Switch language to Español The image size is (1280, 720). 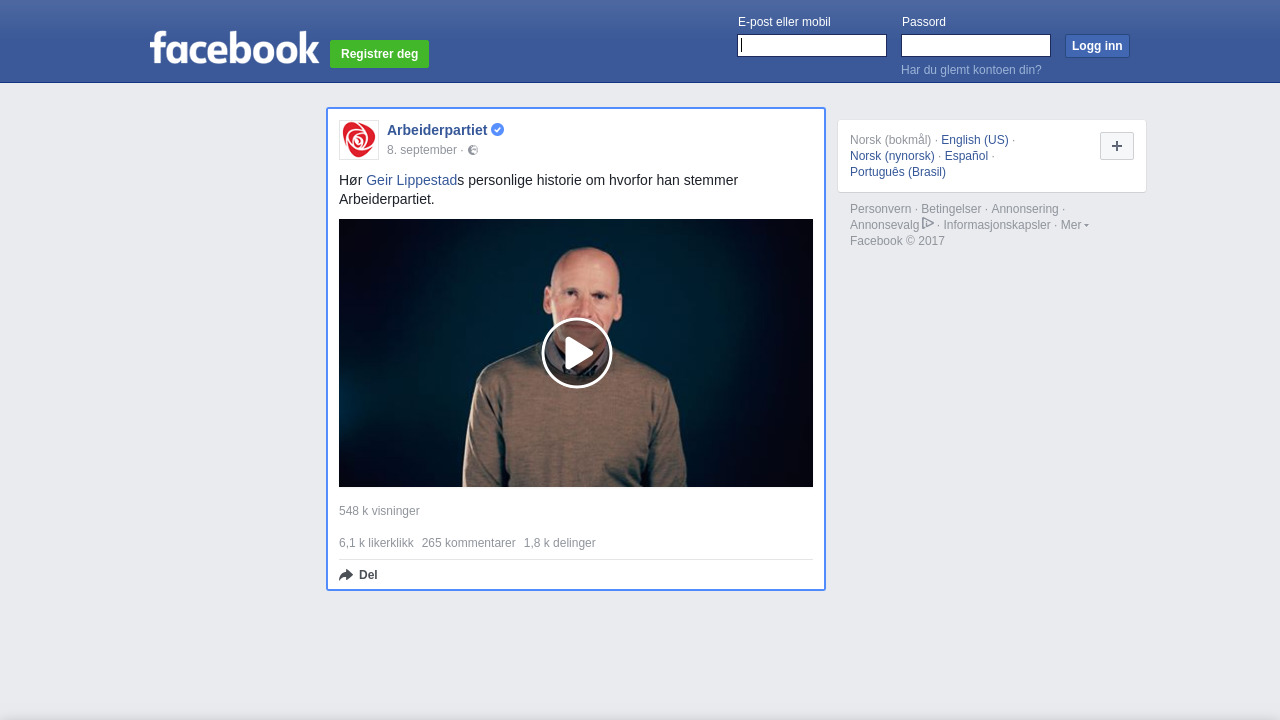(966, 156)
